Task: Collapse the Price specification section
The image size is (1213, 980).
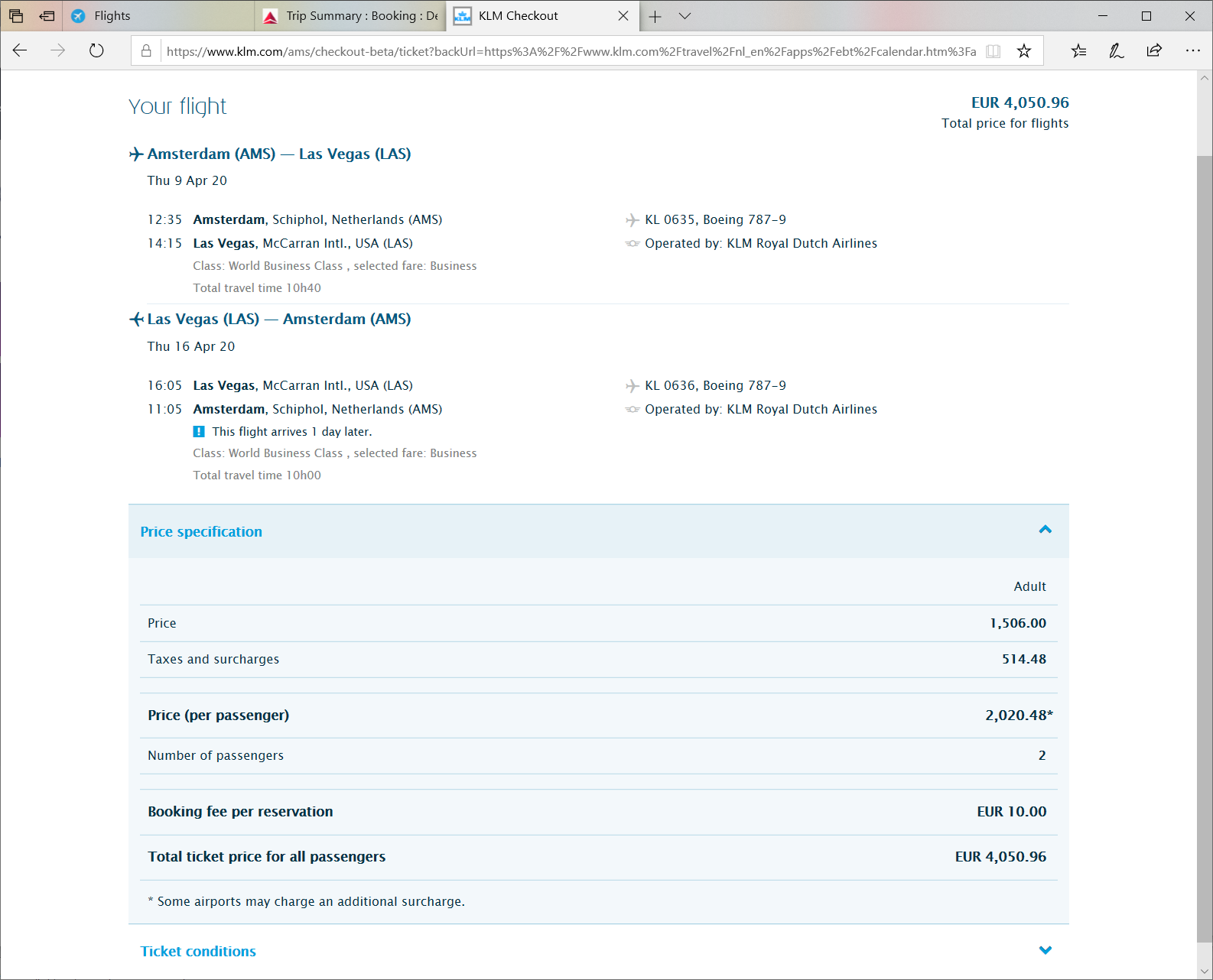Action: [1045, 530]
